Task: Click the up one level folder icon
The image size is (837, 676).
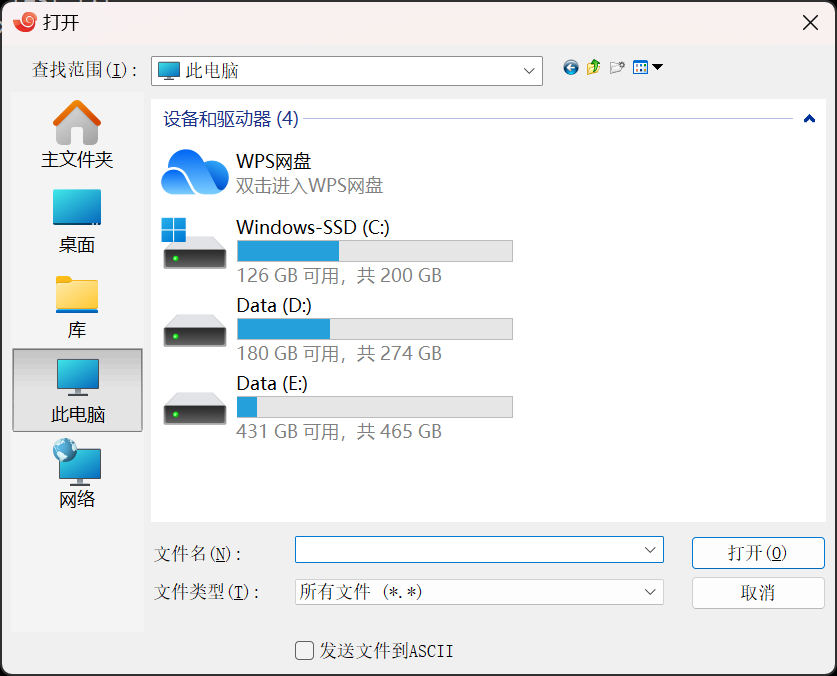Action: click(594, 68)
